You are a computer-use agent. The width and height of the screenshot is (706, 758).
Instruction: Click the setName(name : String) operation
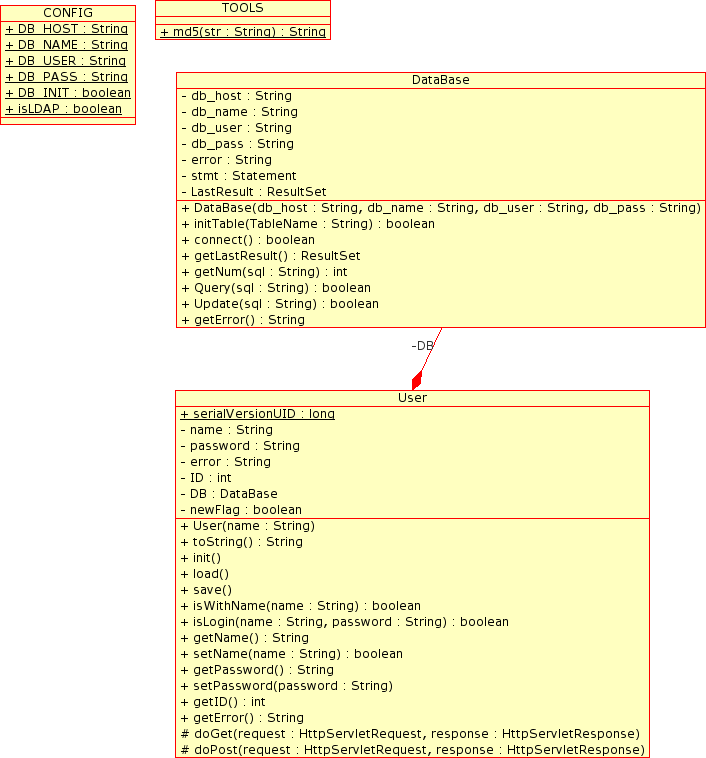tap(292, 654)
